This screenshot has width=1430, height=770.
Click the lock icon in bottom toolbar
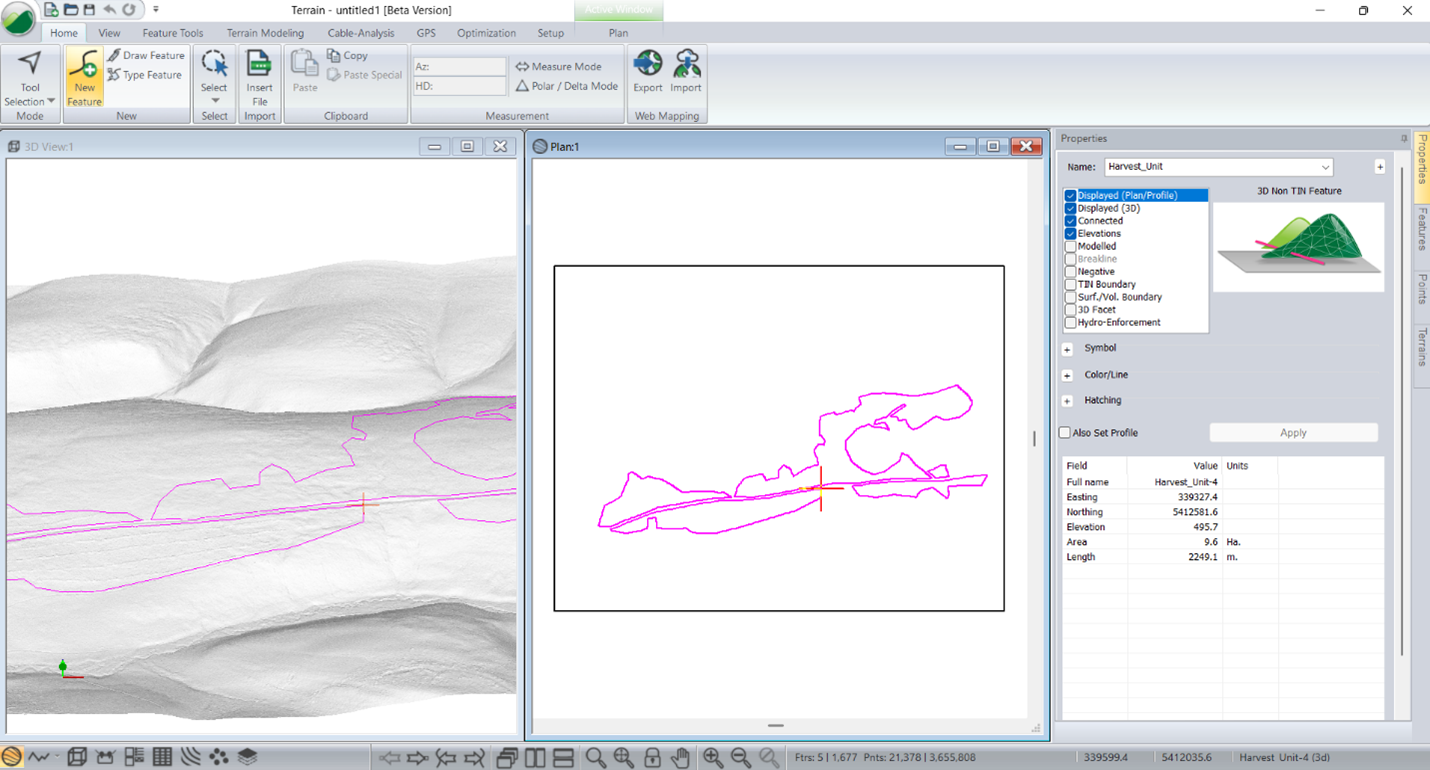(x=652, y=758)
